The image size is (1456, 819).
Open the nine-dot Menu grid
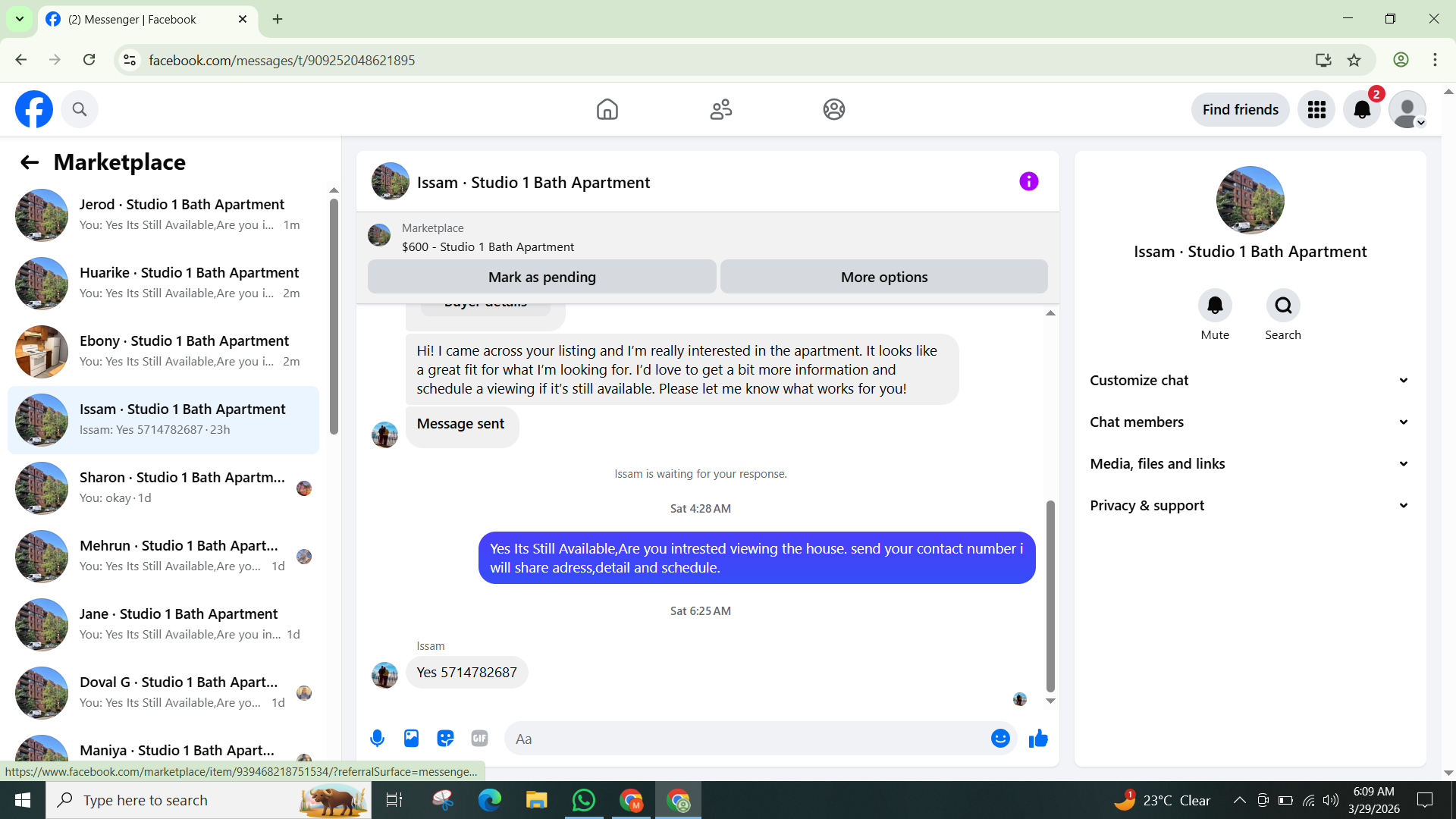tap(1316, 110)
